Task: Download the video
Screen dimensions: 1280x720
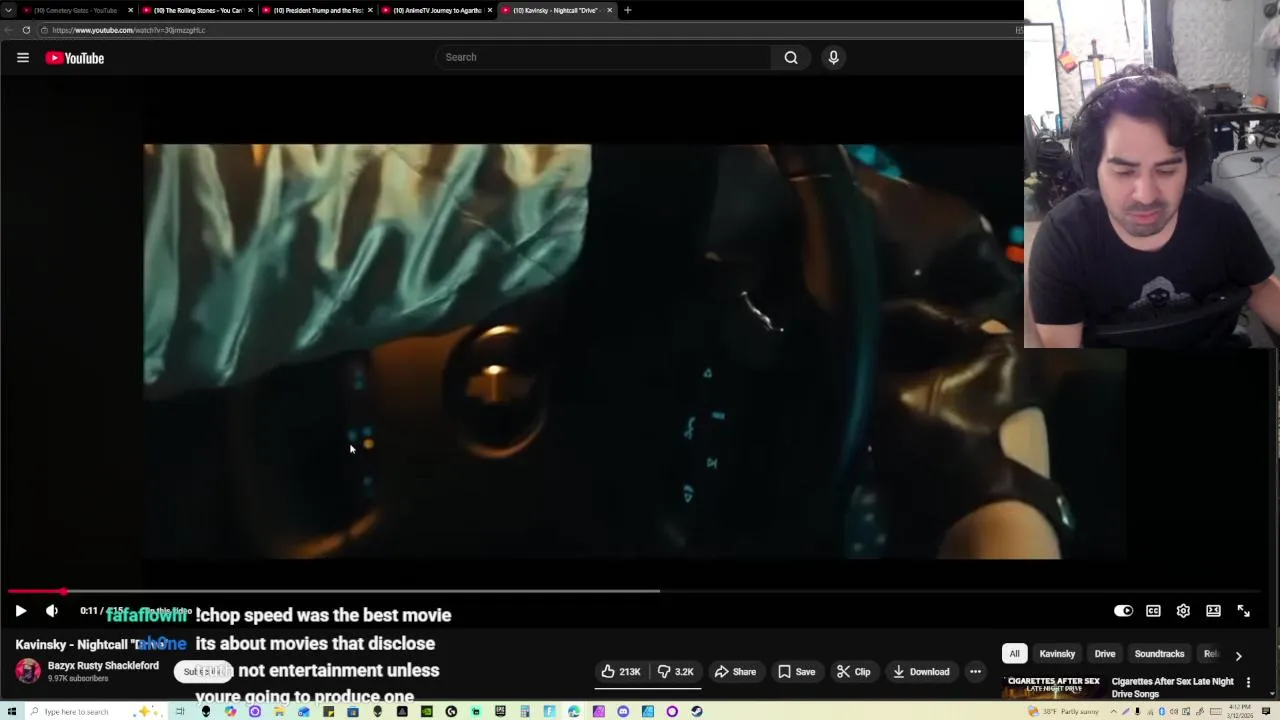Action: [921, 672]
